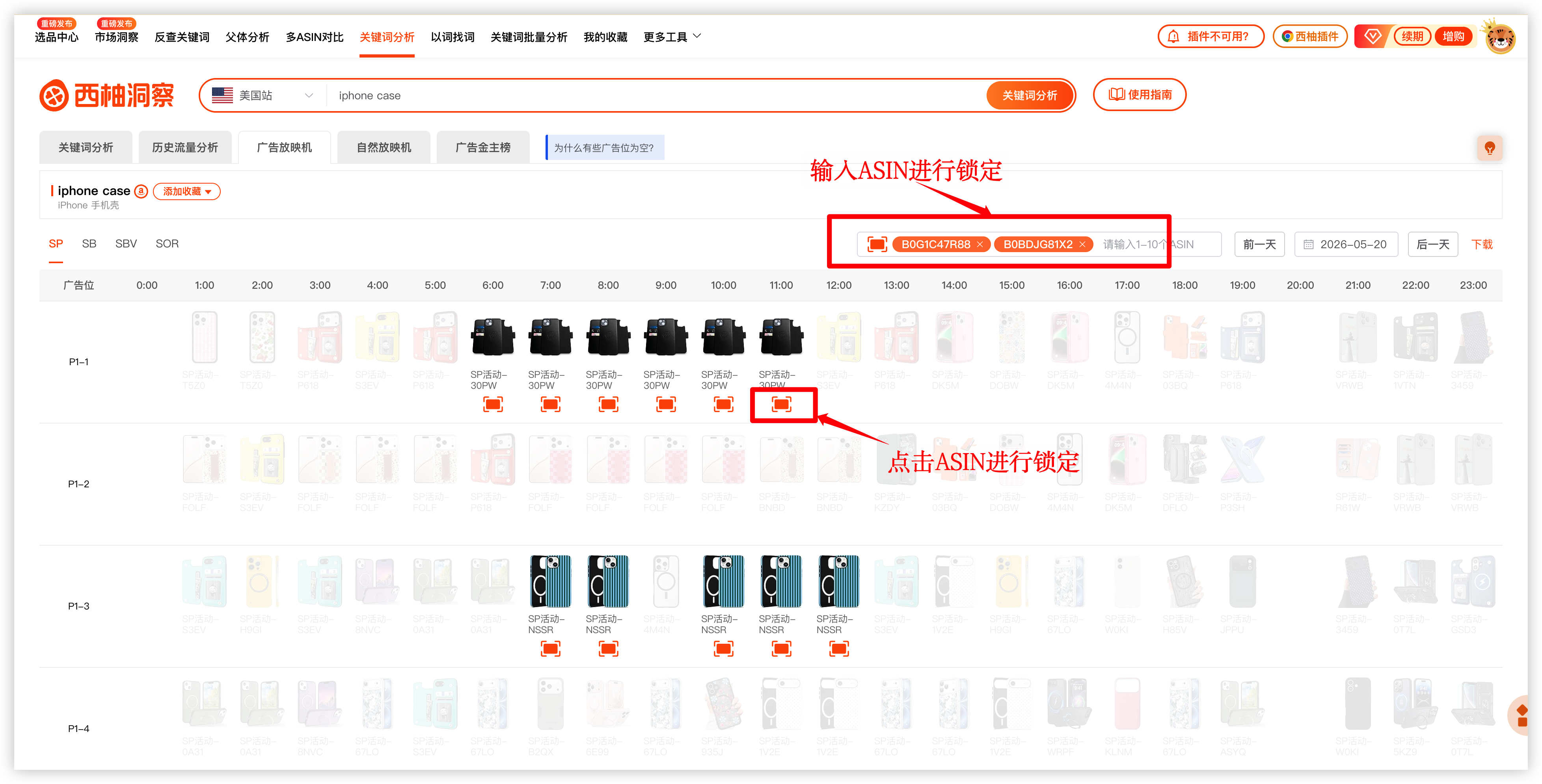The width and height of the screenshot is (1542, 784).
Task: Click the lock icon under P1-1 at 11:00
Action: (781, 405)
